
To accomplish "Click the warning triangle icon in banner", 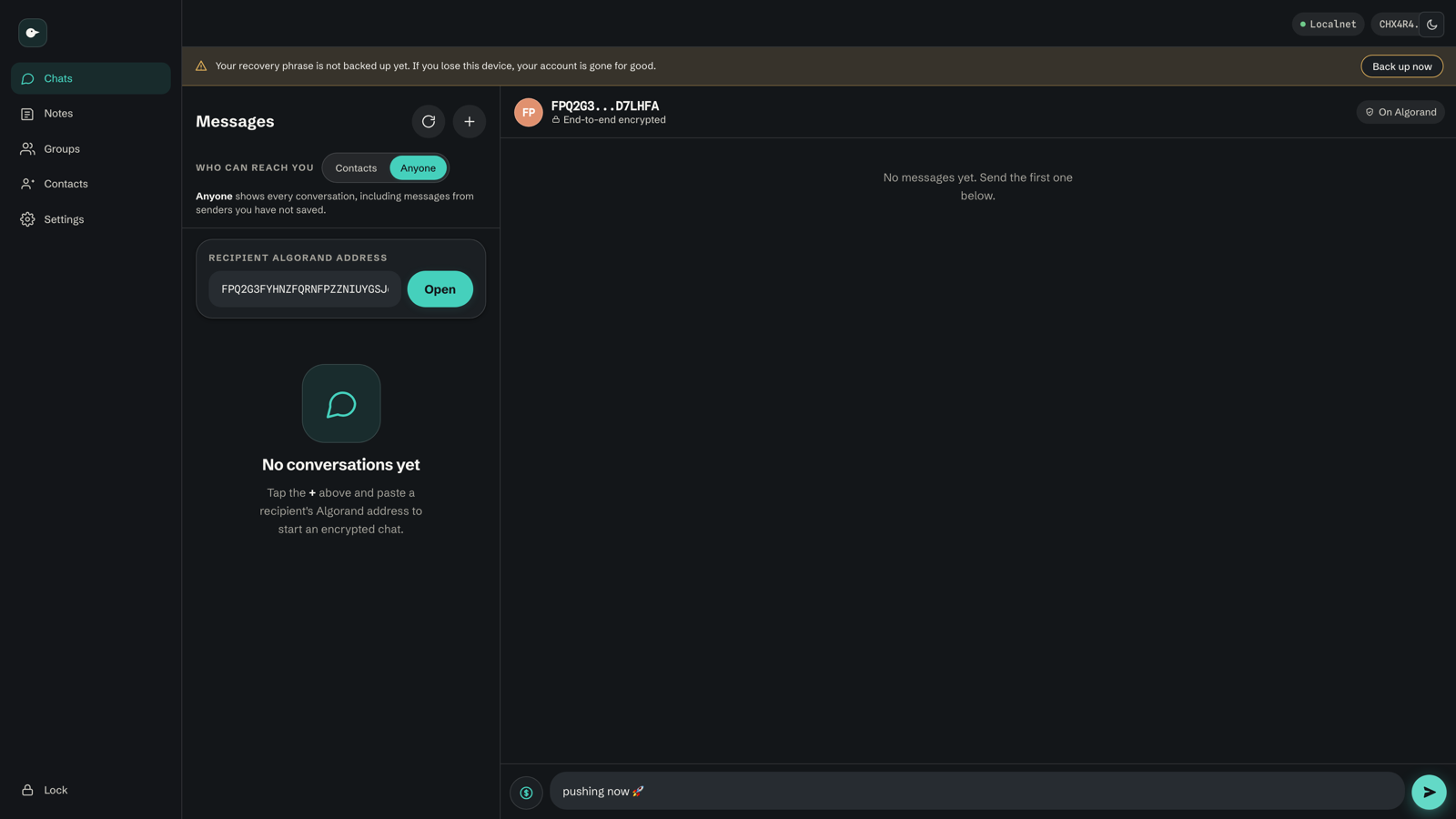I will 201,66.
